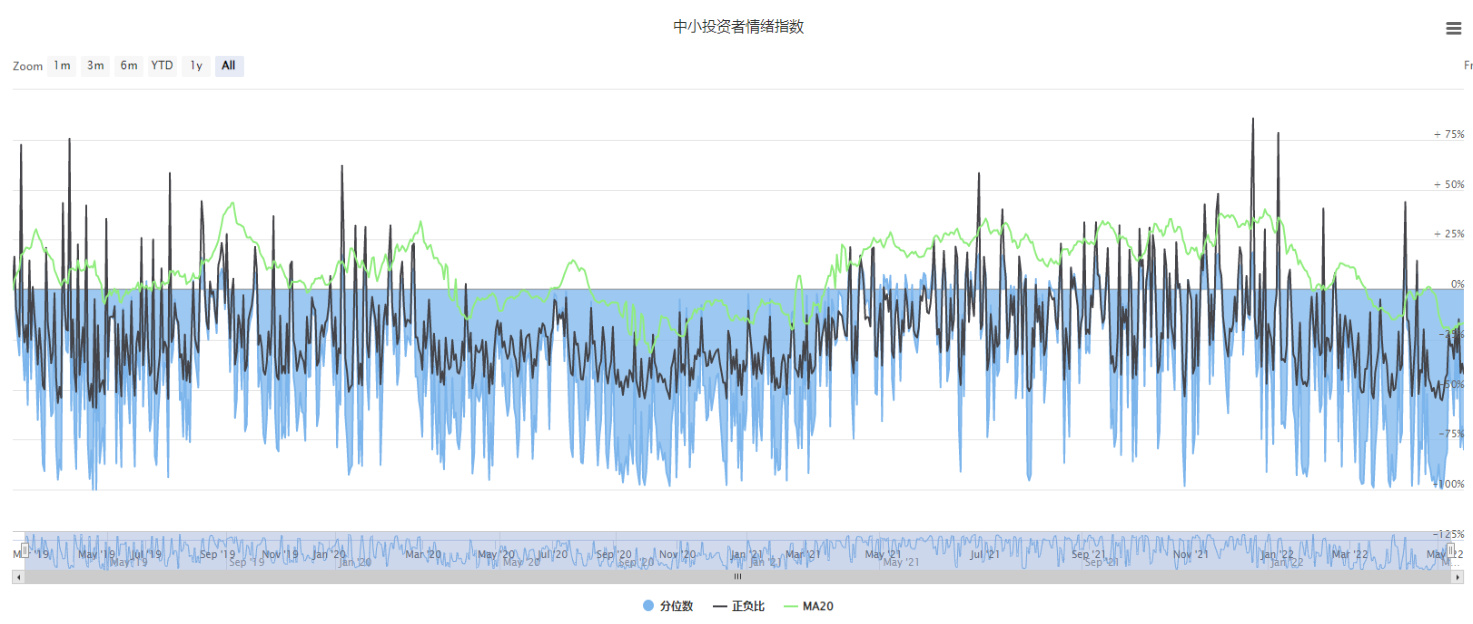Click the blue circle symbol for 分位数
This screenshot has width=1473, height=624.
click(x=648, y=606)
